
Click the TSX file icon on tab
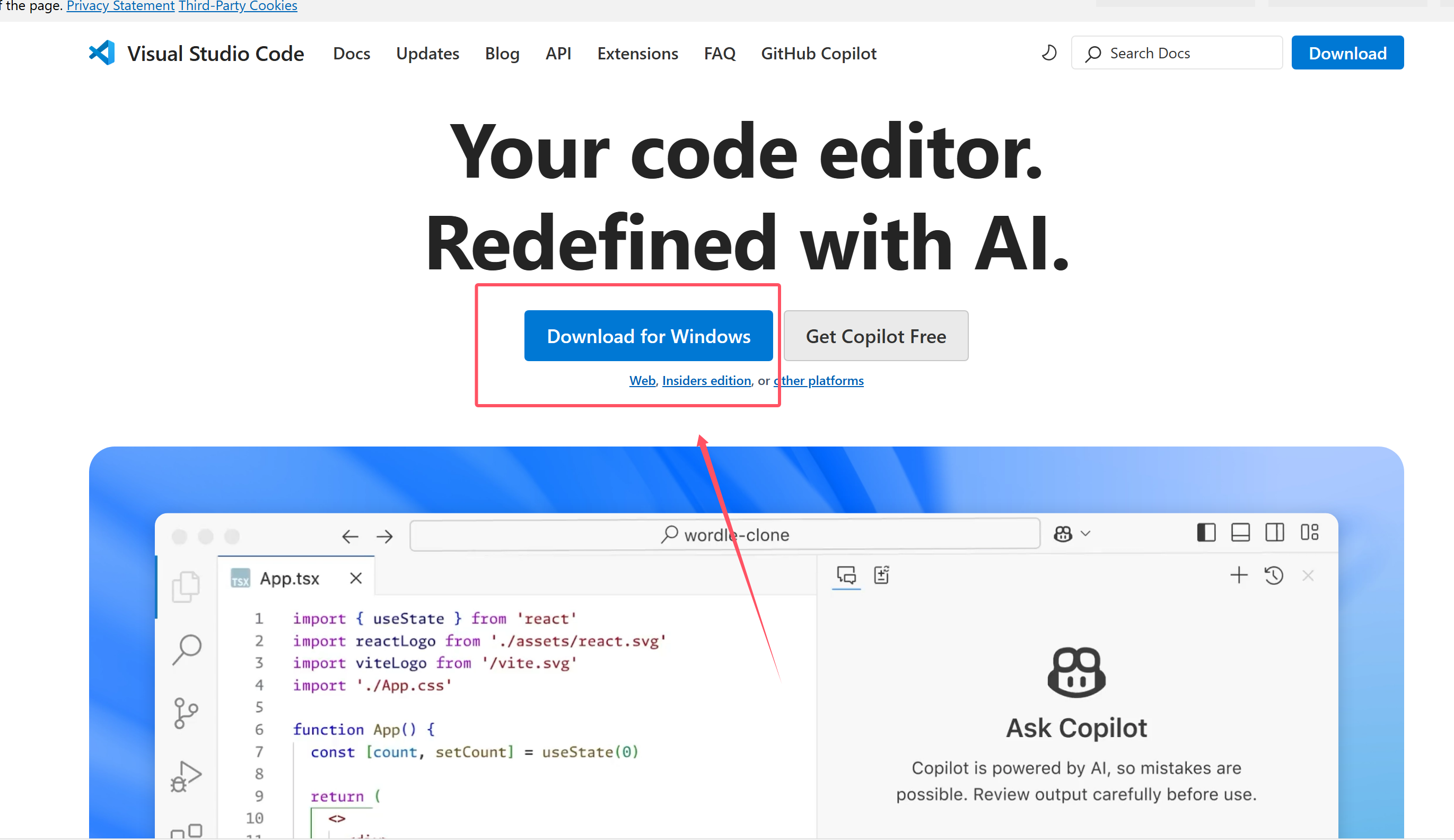coord(241,578)
